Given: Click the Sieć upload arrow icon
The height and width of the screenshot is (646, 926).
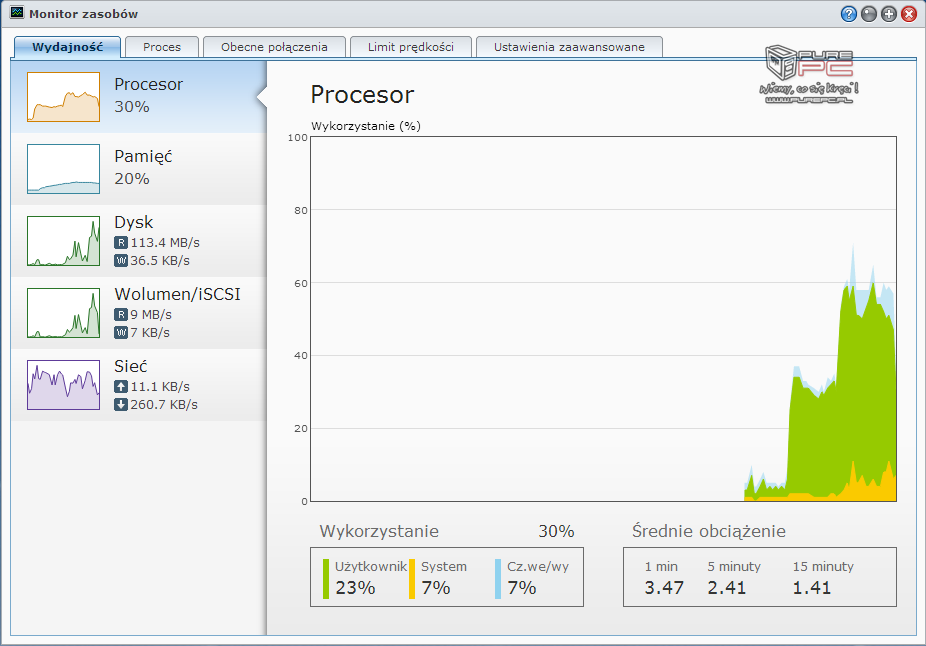Looking at the screenshot, I should (120, 387).
